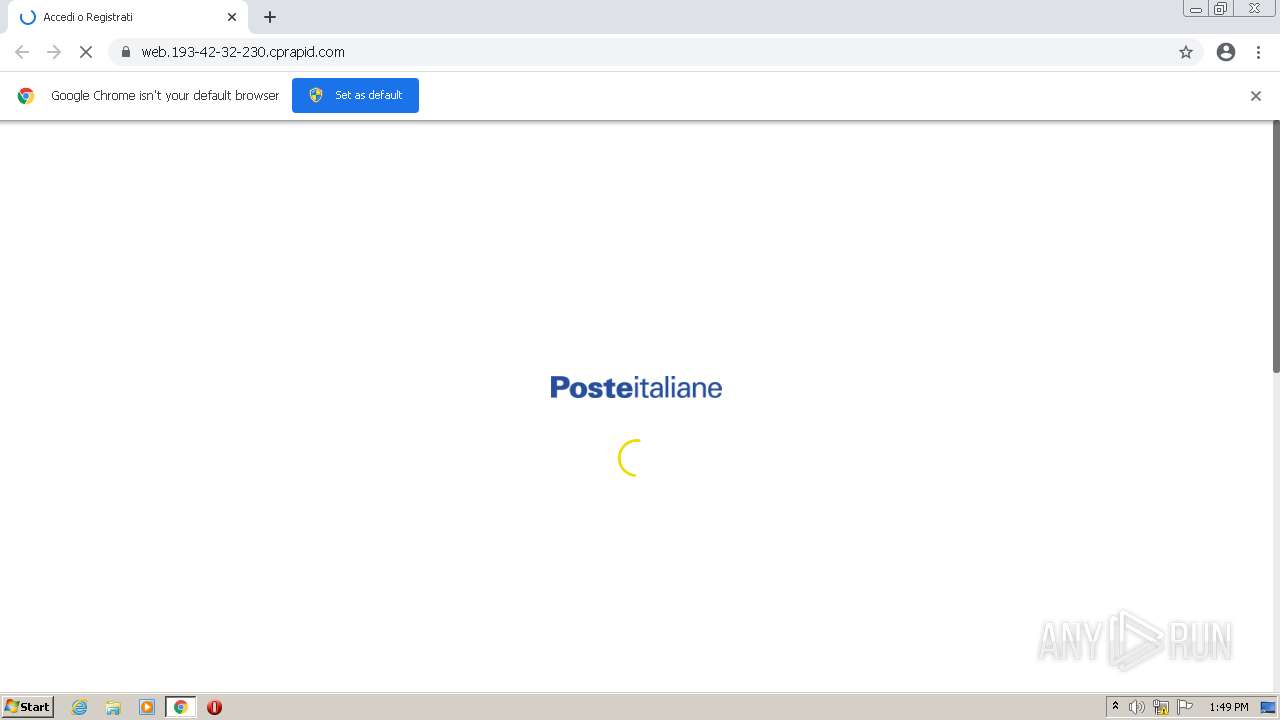Screen dimensions: 1280x720
Task: Click the Posteitaliane logo
Action: click(x=636, y=387)
